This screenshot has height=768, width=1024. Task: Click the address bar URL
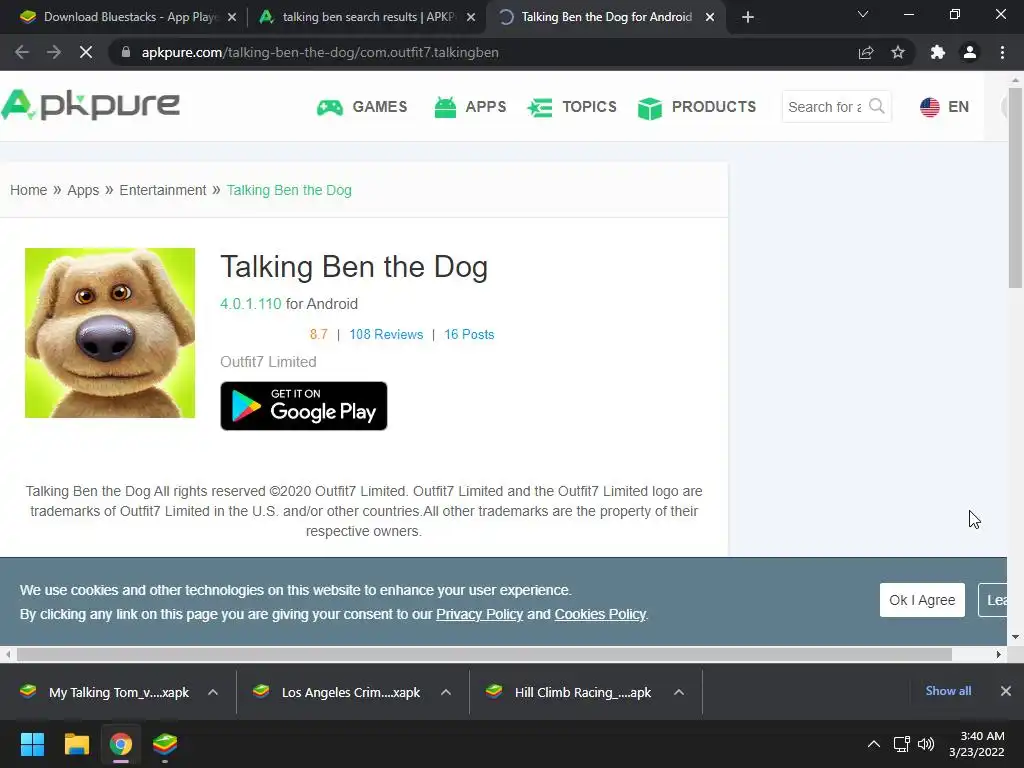tap(320, 52)
